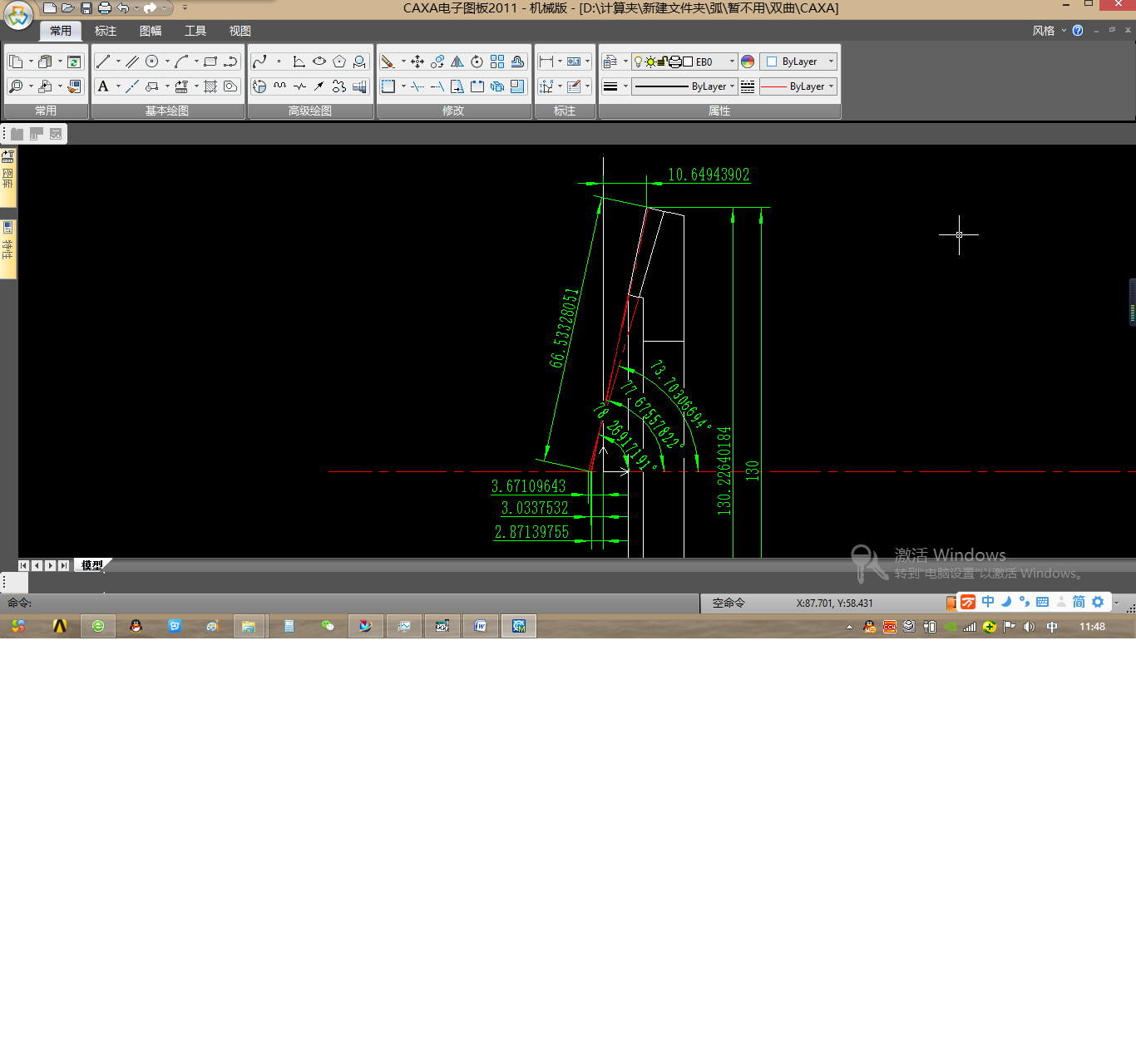Screen dimensions: 1136x1064
Task: Click the Save icon in quick access toolbar
Action: (86, 8)
